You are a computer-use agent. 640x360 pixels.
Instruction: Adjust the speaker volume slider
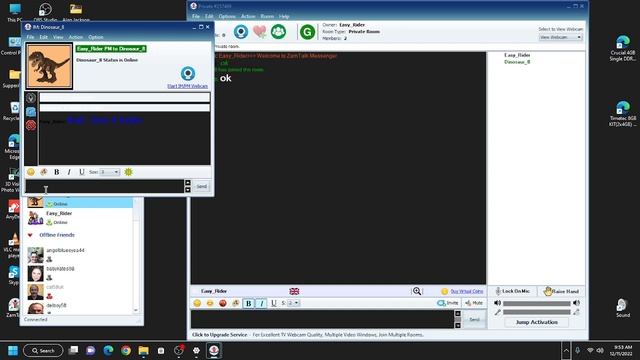[x=536, y=303]
